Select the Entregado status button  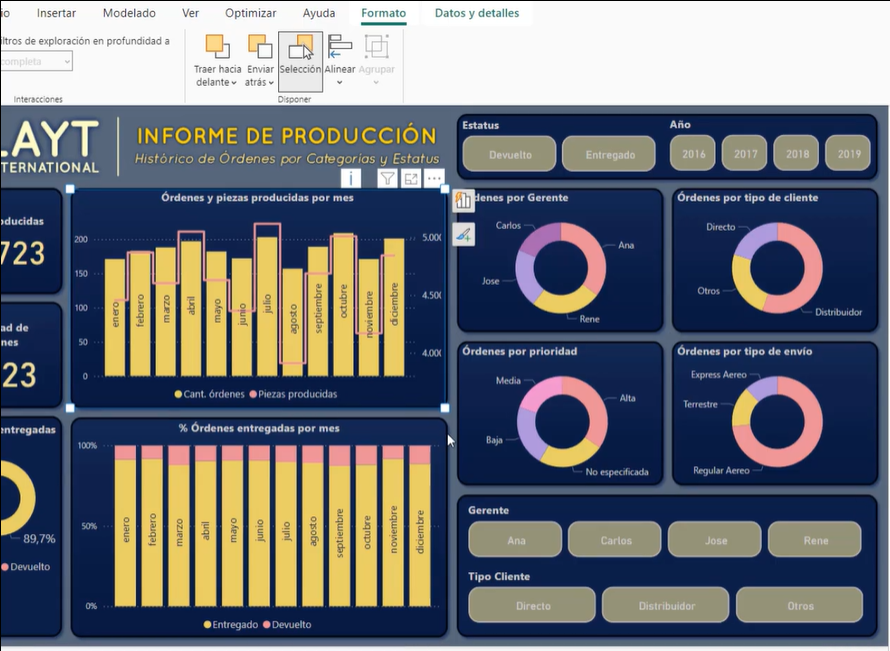pos(608,154)
